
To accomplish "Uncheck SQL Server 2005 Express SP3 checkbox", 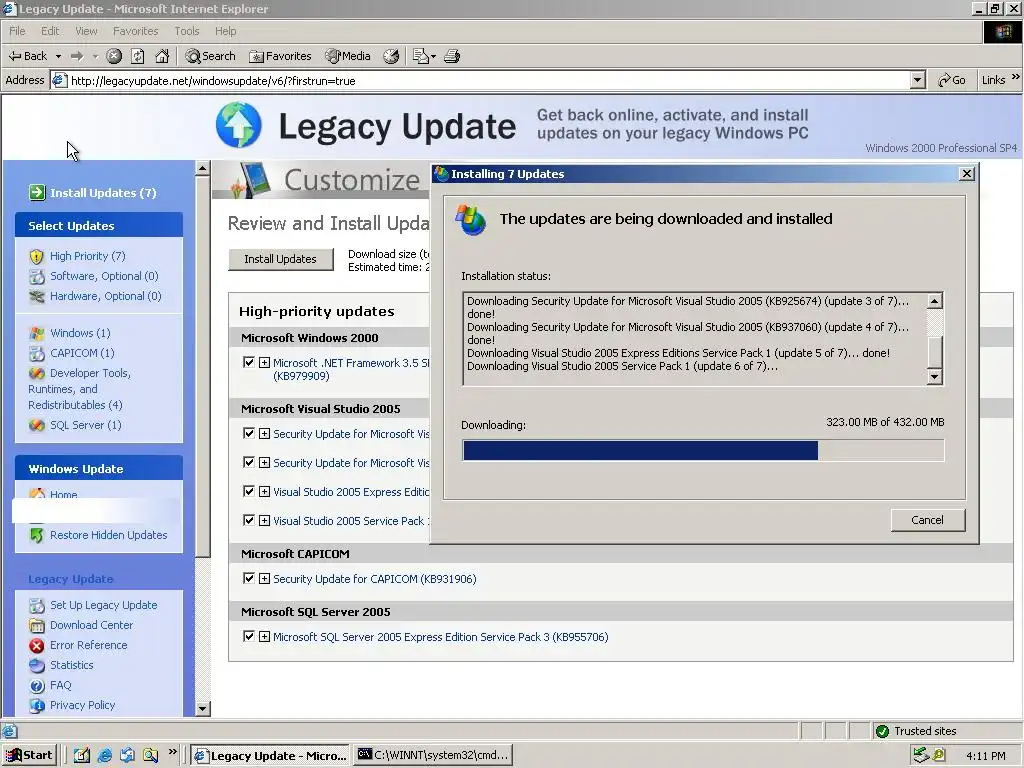I will point(248,636).
